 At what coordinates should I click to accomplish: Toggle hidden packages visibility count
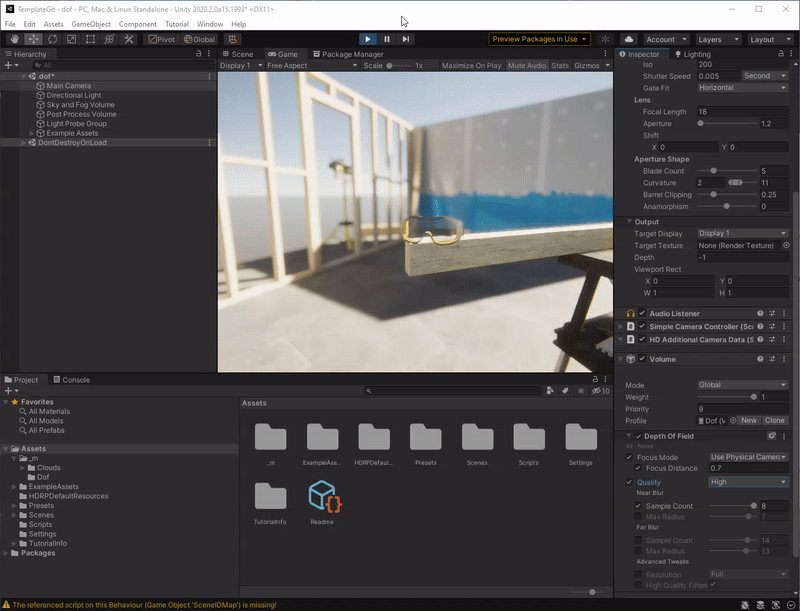click(x=601, y=391)
